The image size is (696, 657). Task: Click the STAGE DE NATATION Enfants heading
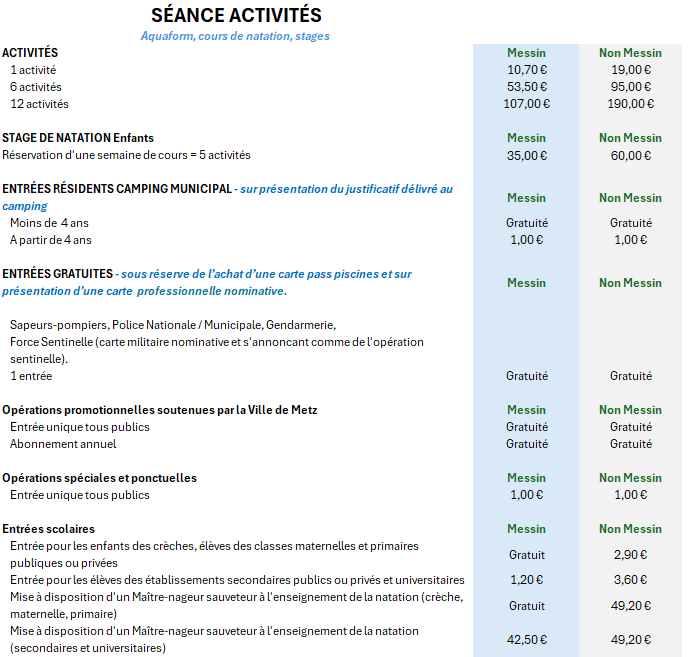click(x=78, y=138)
